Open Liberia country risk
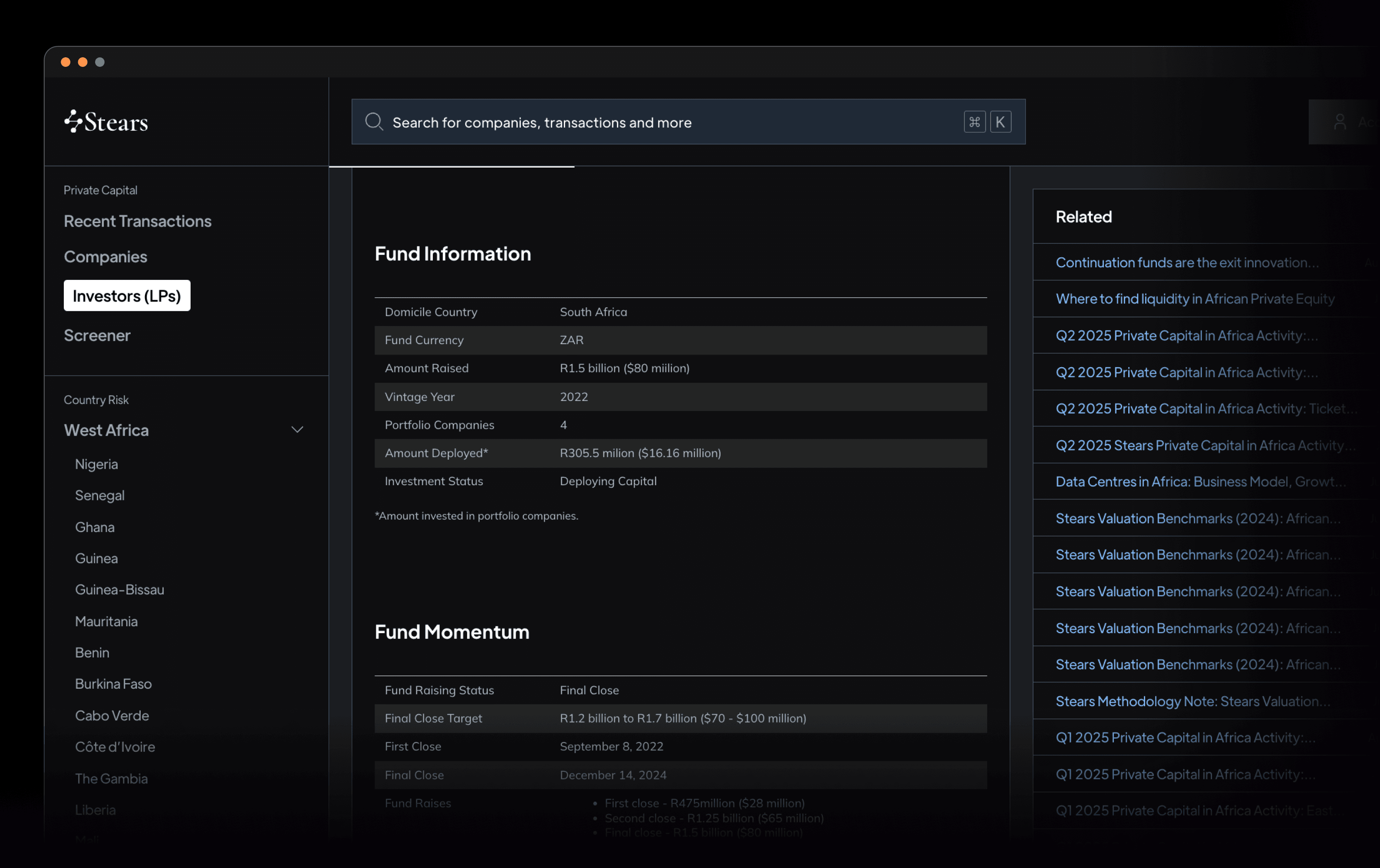This screenshot has height=868, width=1380. [x=95, y=809]
